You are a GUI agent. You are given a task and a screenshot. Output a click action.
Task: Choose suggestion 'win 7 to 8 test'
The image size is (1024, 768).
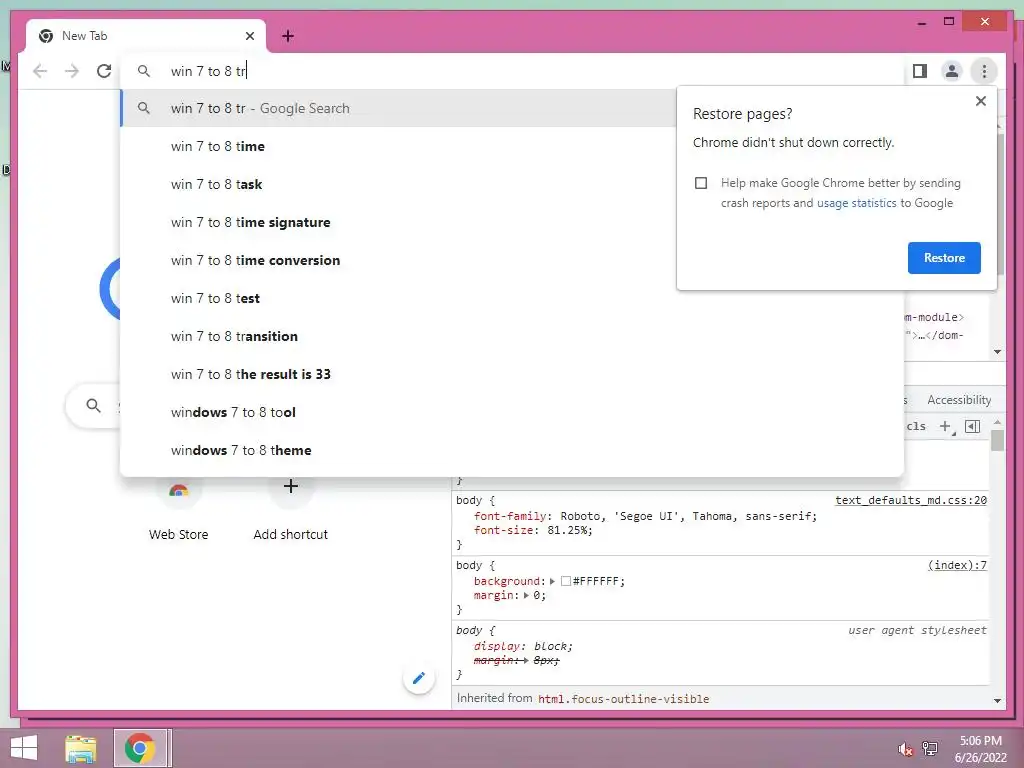pyautogui.click(x=513, y=298)
